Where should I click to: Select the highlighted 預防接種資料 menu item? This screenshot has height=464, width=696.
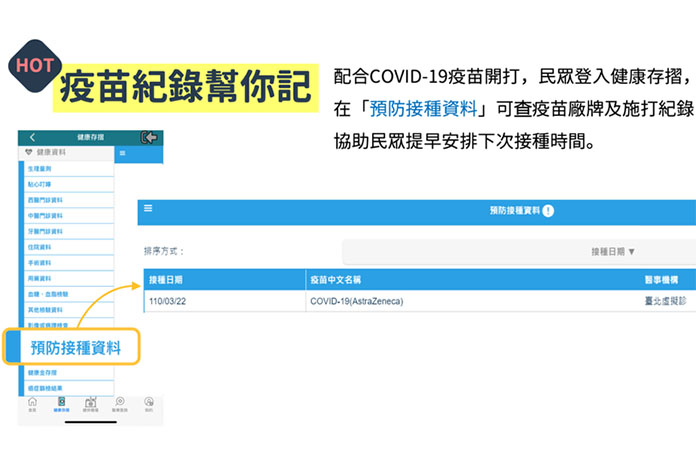click(76, 348)
